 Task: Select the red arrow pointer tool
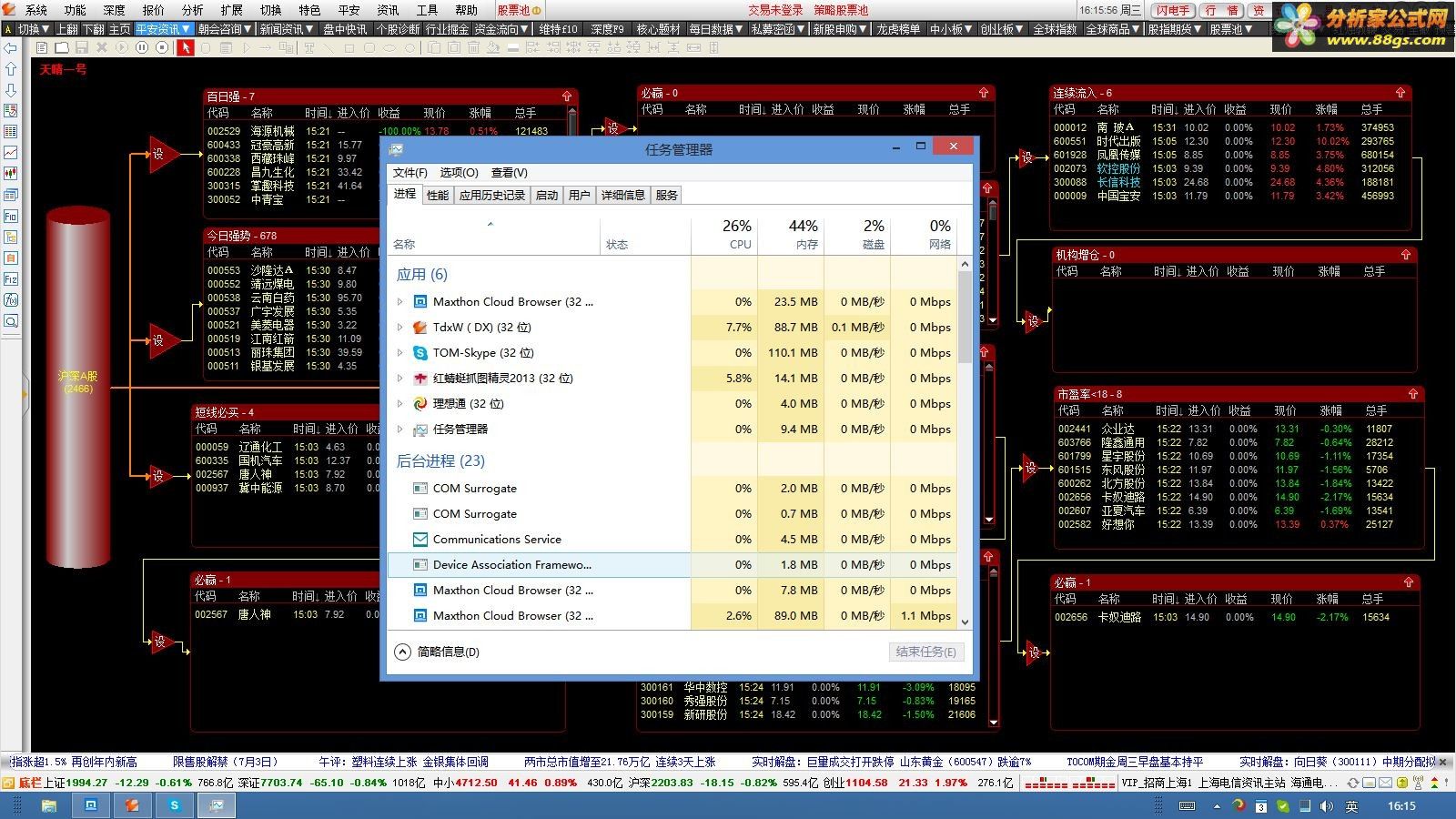tap(186, 47)
